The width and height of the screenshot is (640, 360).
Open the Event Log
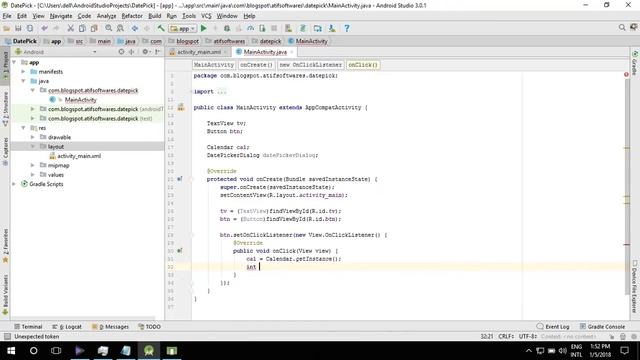point(553,327)
